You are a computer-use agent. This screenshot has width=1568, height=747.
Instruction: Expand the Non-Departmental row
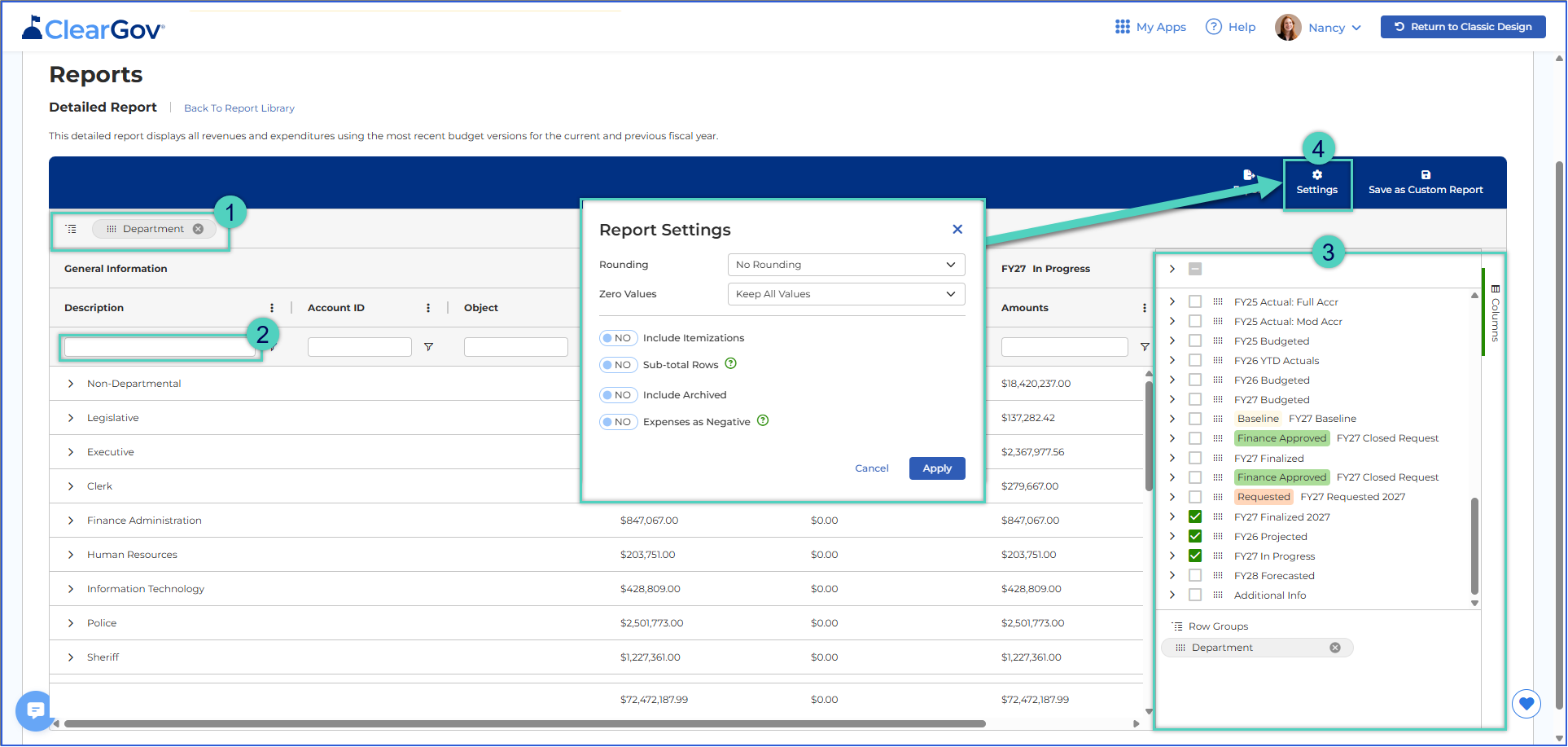pyautogui.click(x=71, y=384)
